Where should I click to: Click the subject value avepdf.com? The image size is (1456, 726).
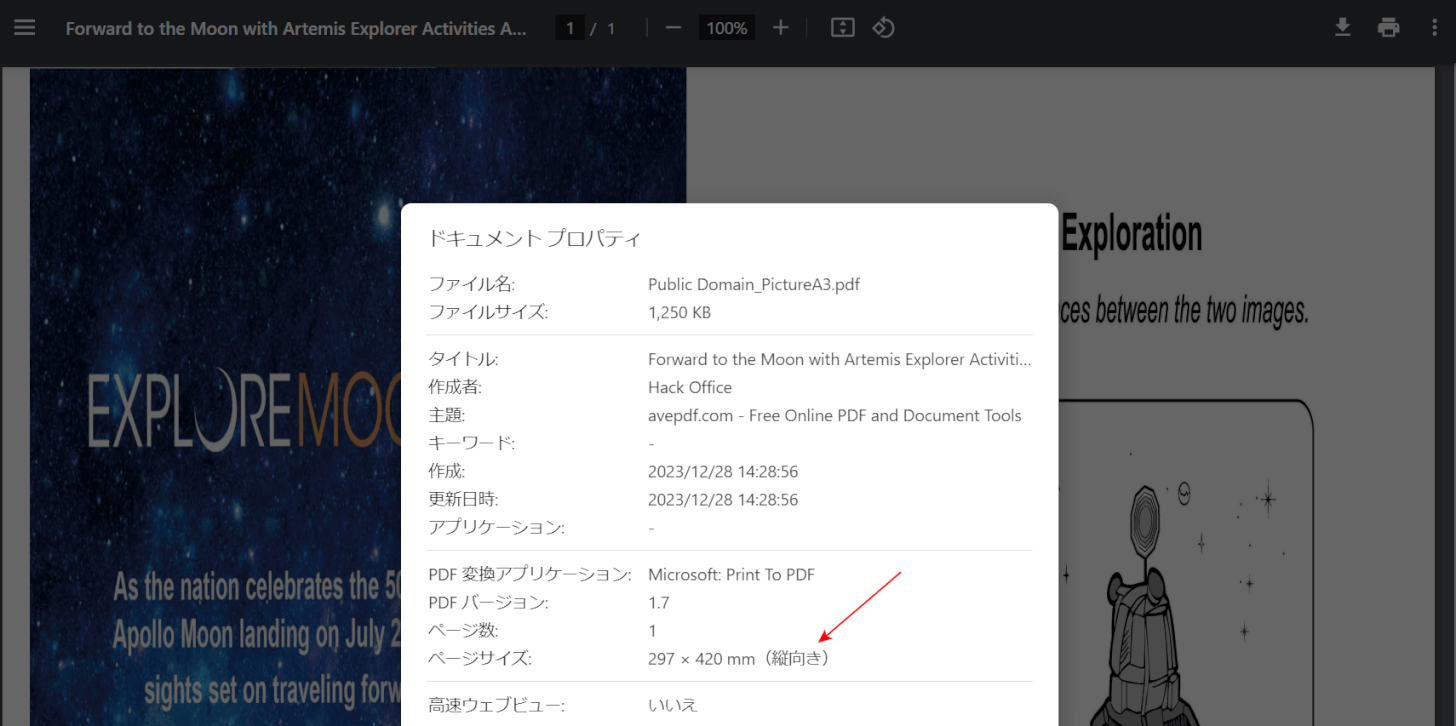pyautogui.click(x=835, y=415)
